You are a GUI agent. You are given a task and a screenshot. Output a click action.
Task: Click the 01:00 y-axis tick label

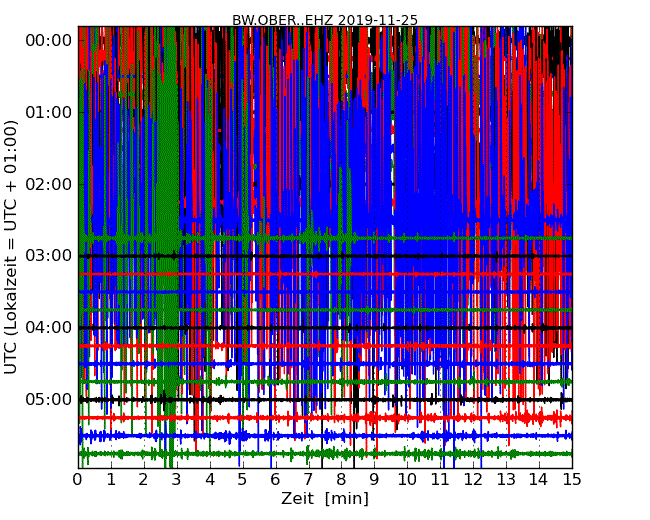(x=49, y=112)
